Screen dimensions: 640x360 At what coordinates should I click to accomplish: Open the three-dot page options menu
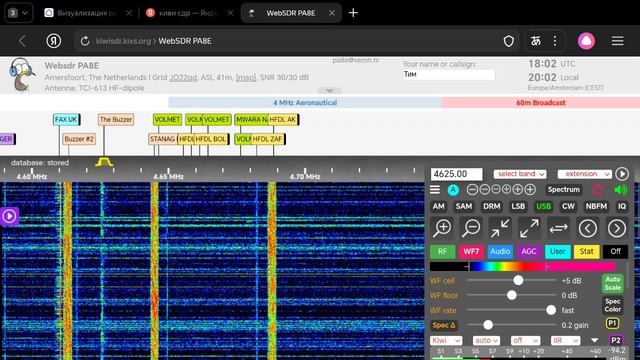point(555,41)
